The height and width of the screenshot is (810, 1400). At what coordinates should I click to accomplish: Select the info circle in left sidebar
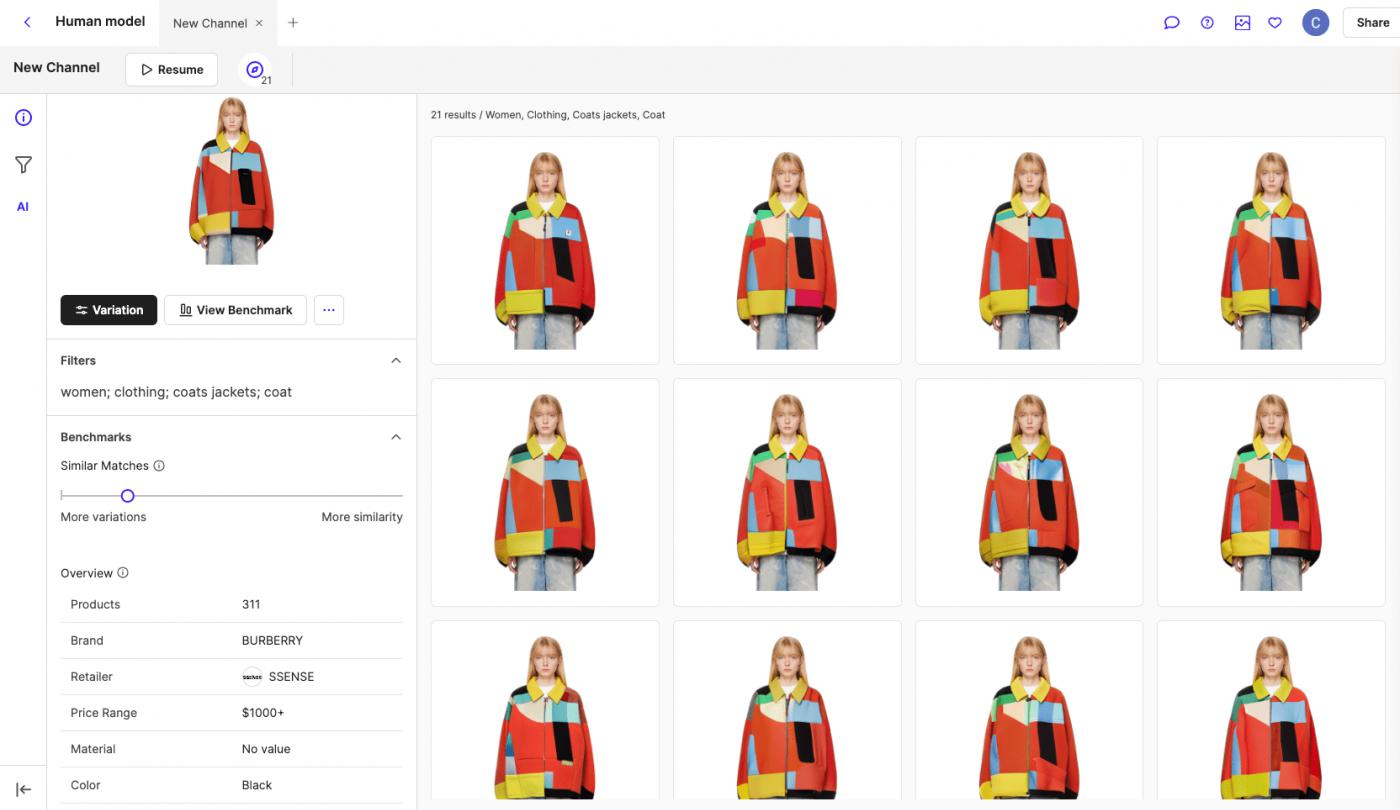(x=23, y=117)
